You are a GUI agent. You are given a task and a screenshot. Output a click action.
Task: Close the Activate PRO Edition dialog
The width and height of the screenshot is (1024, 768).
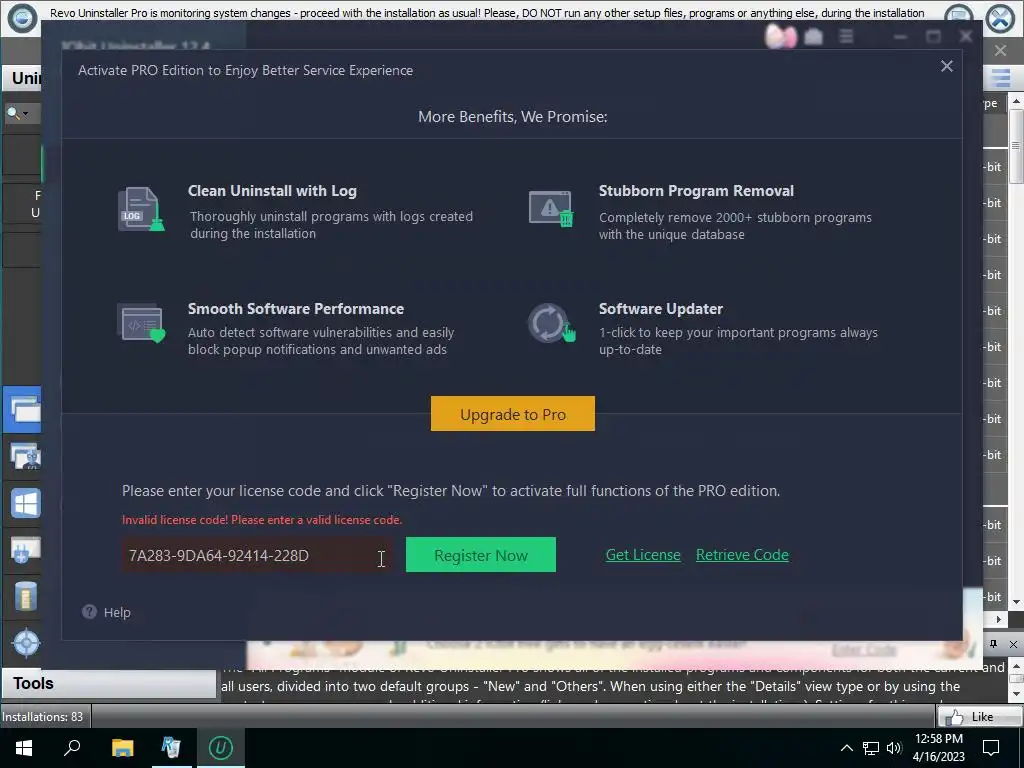(x=946, y=66)
